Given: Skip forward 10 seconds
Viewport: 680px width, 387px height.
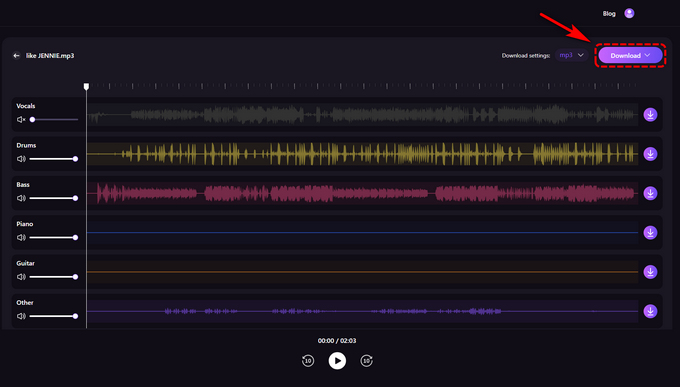Looking at the screenshot, I should pyautogui.click(x=366, y=361).
